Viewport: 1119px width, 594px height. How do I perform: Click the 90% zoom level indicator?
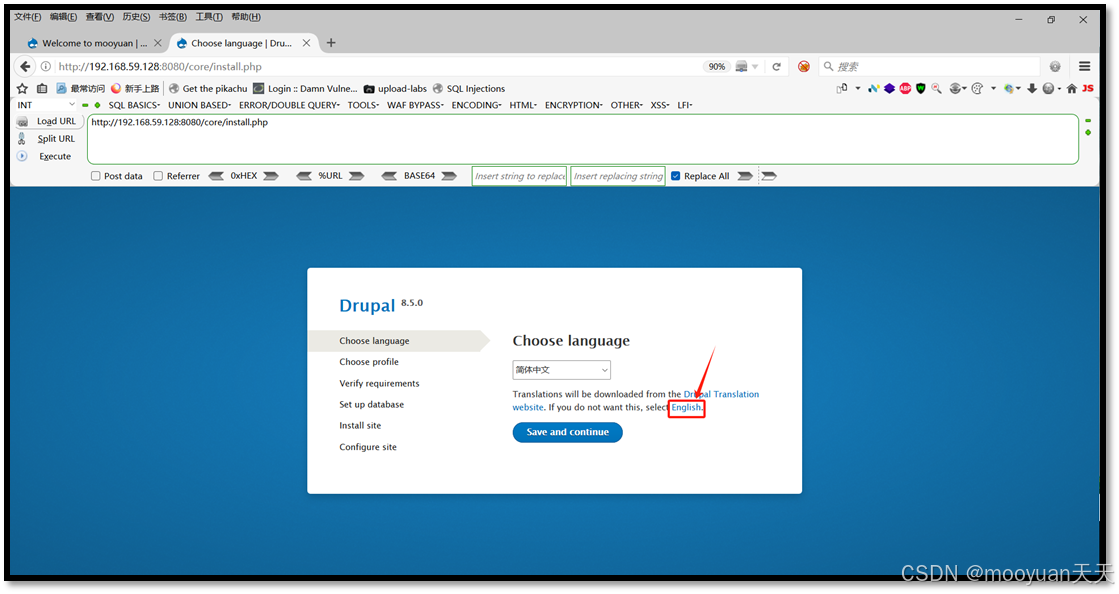click(x=717, y=66)
